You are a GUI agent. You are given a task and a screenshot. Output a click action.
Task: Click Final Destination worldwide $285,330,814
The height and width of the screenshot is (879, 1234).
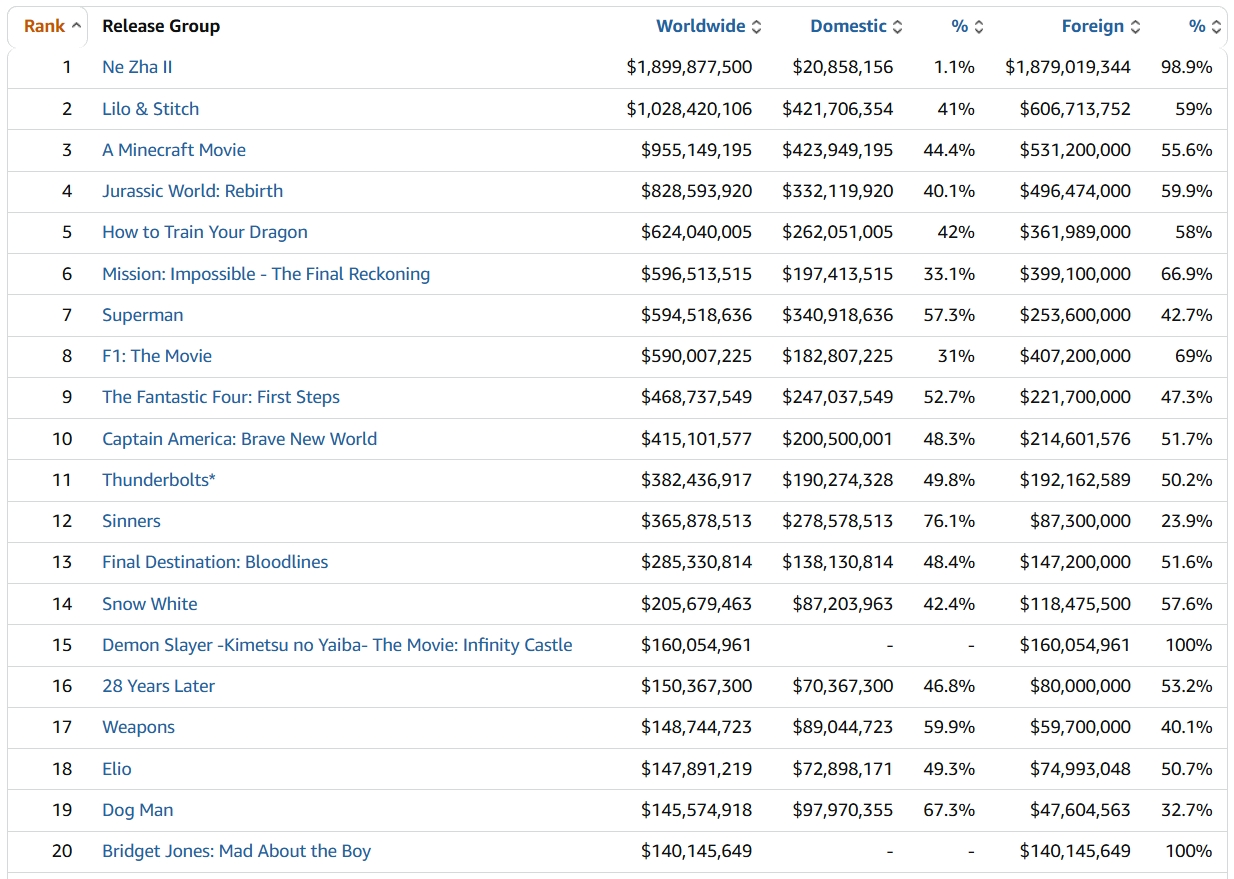(x=696, y=562)
